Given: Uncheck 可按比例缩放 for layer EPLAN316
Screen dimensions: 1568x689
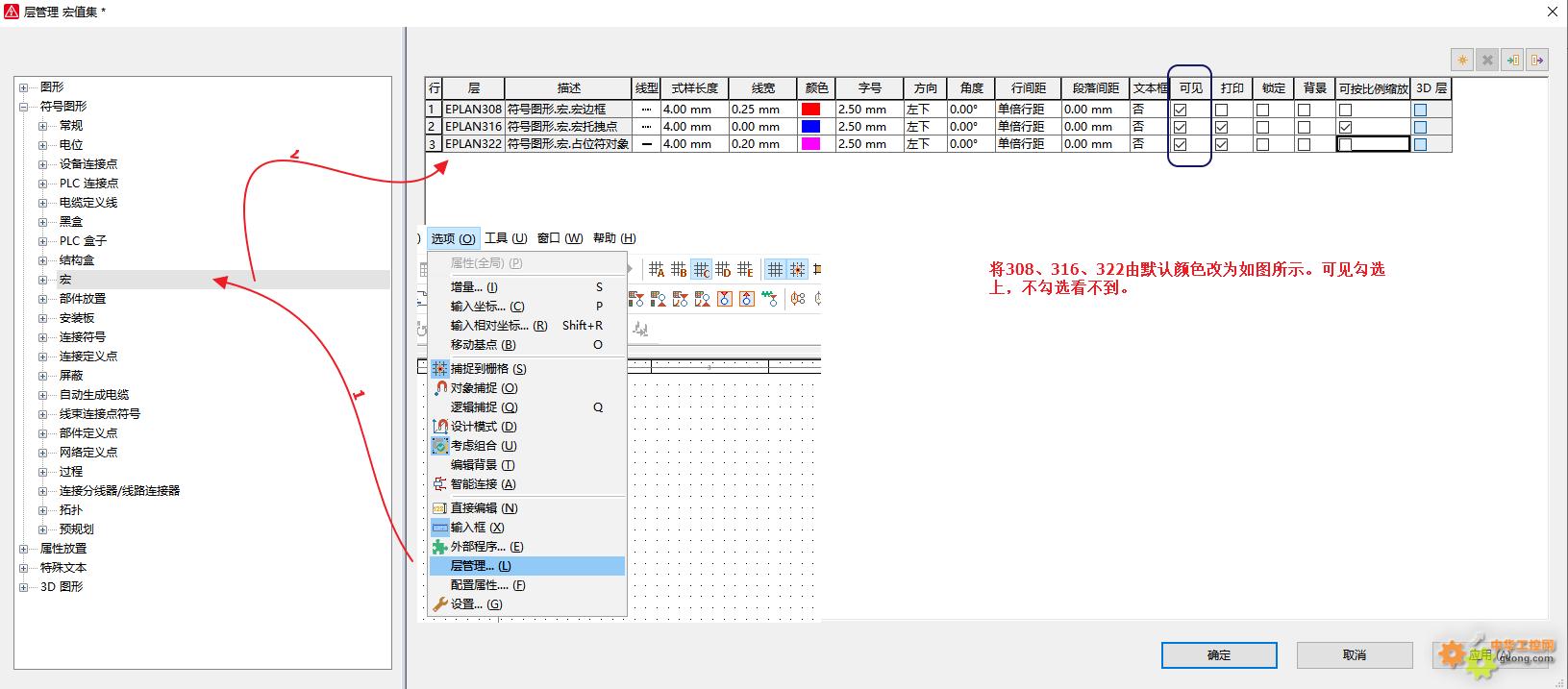Looking at the screenshot, I should pos(1345,128).
